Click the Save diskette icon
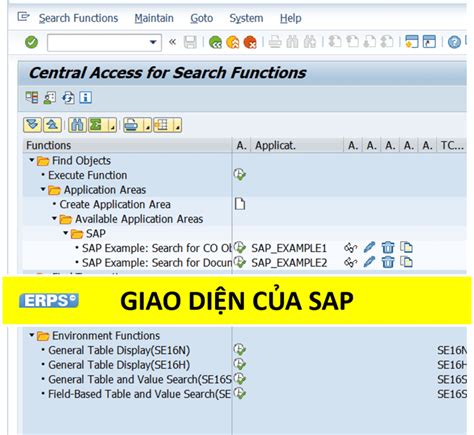Image resolution: width=474 pixels, height=435 pixels. coord(190,42)
